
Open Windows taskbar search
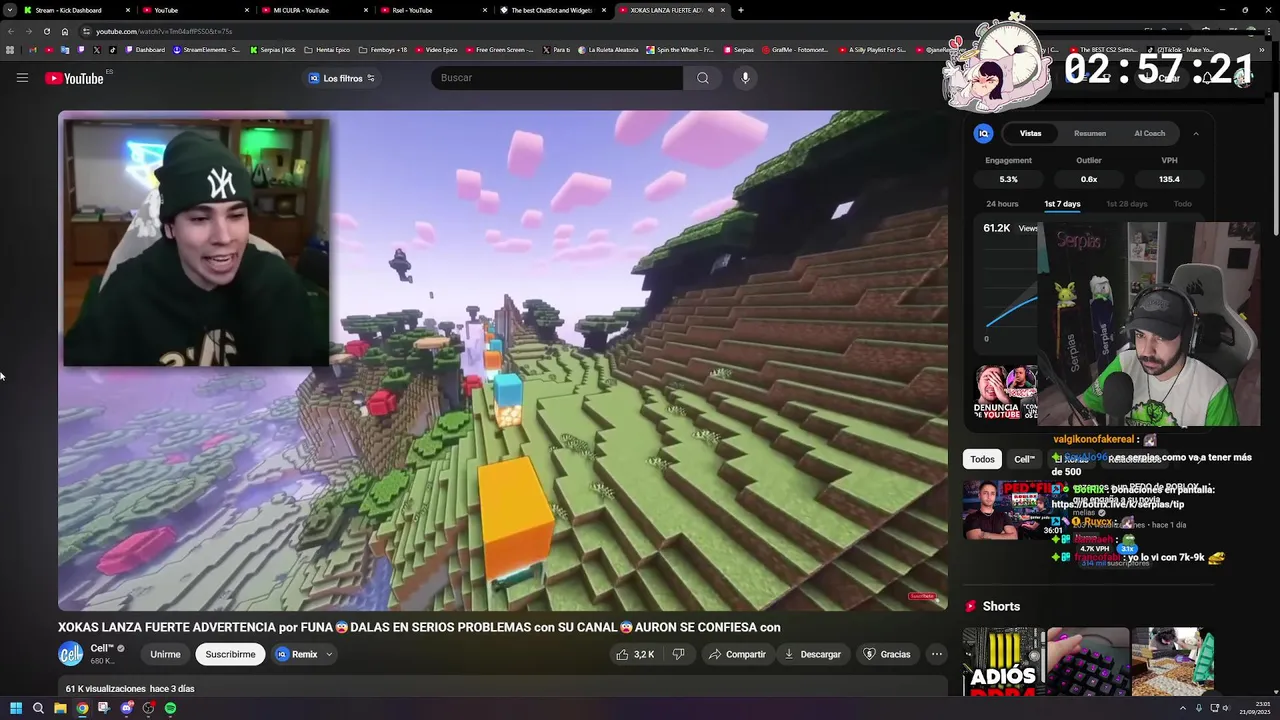pyautogui.click(x=38, y=708)
